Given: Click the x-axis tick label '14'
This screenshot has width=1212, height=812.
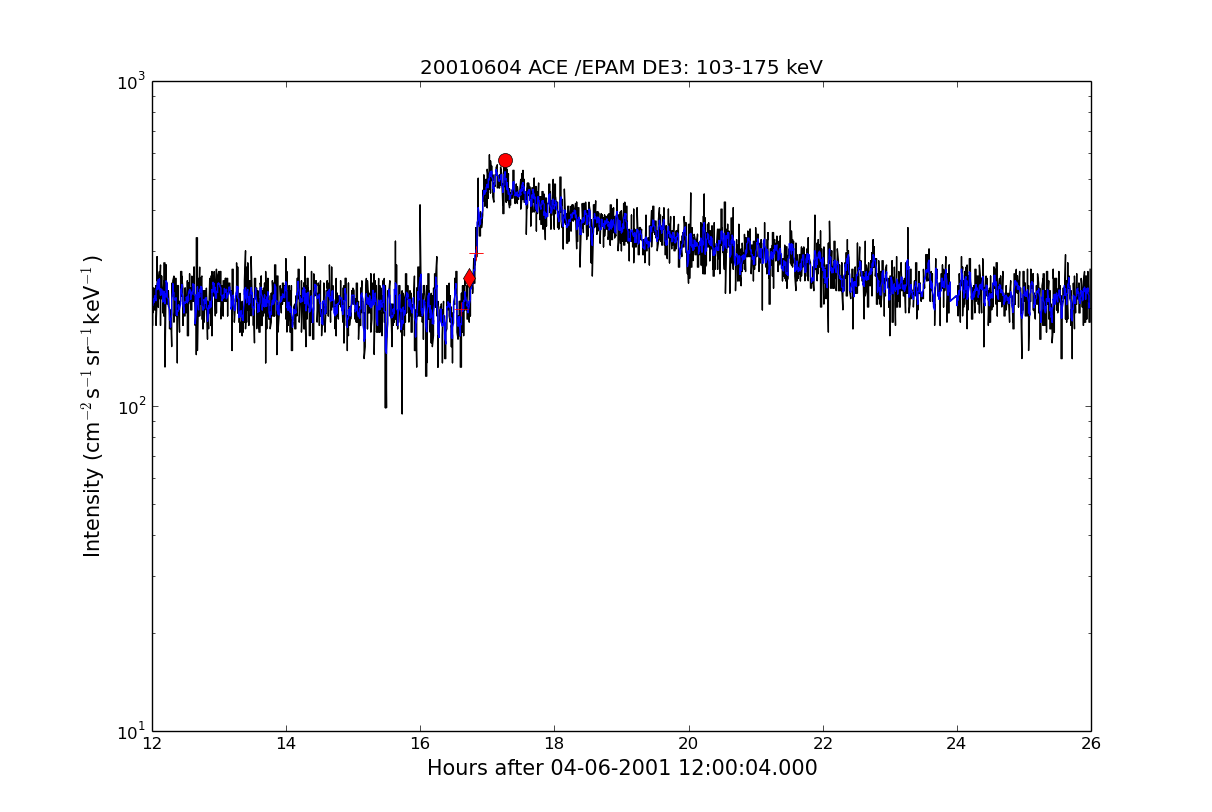Looking at the screenshot, I should (x=286, y=743).
